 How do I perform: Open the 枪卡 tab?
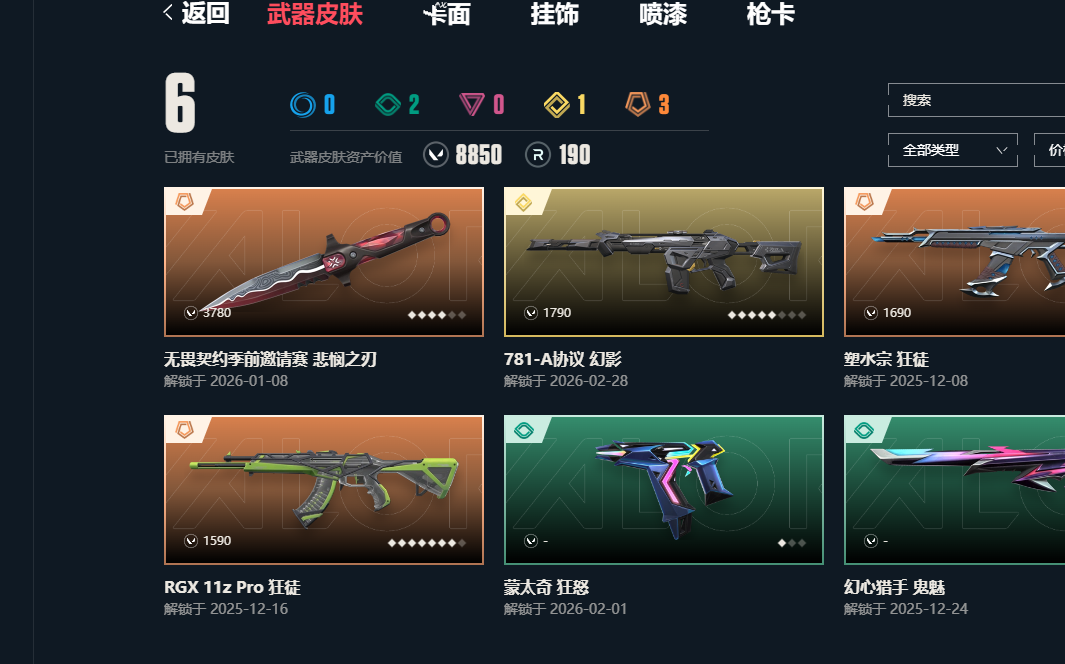tap(770, 14)
